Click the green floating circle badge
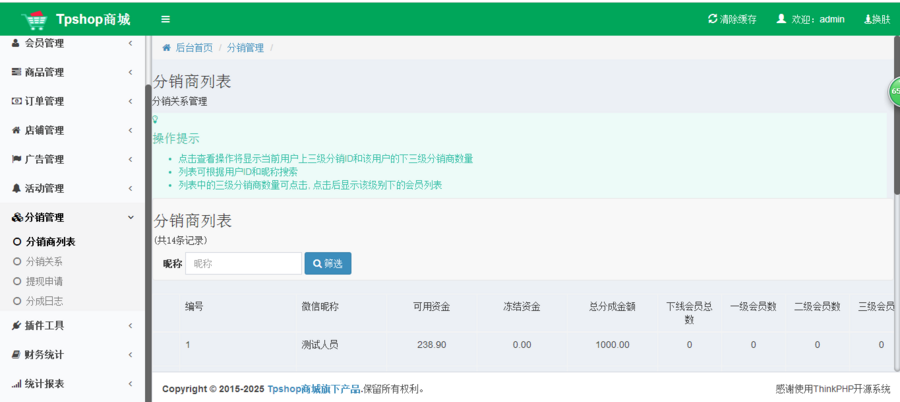Image resolution: width=900 pixels, height=402 pixels. pyautogui.click(x=894, y=91)
